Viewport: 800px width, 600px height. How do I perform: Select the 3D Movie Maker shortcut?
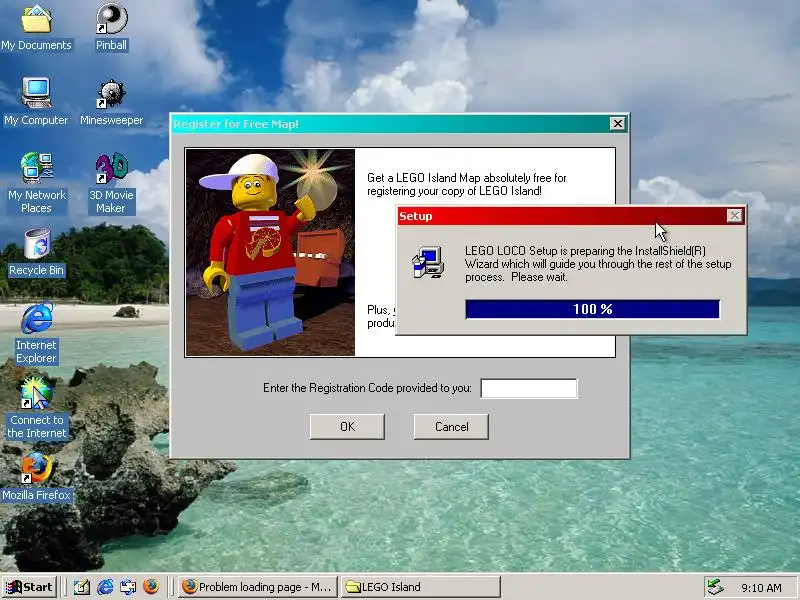tap(111, 183)
